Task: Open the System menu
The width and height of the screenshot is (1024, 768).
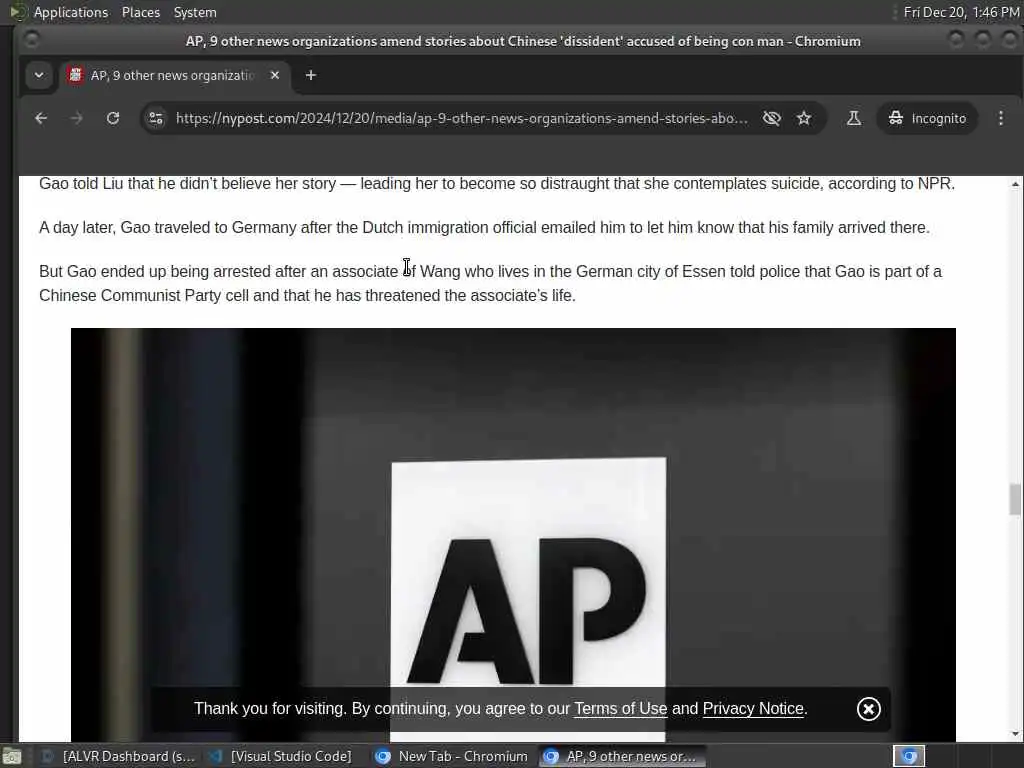Action: point(195,12)
